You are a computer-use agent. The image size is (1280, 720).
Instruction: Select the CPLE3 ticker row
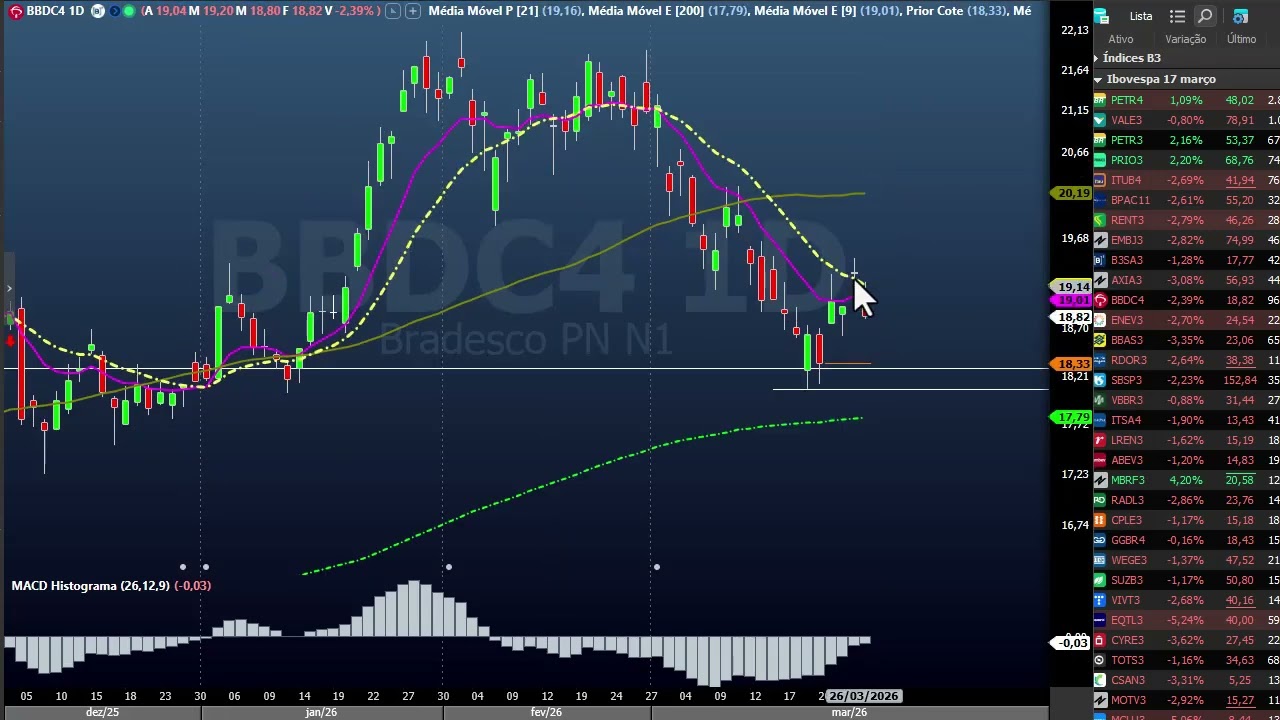[1186, 520]
